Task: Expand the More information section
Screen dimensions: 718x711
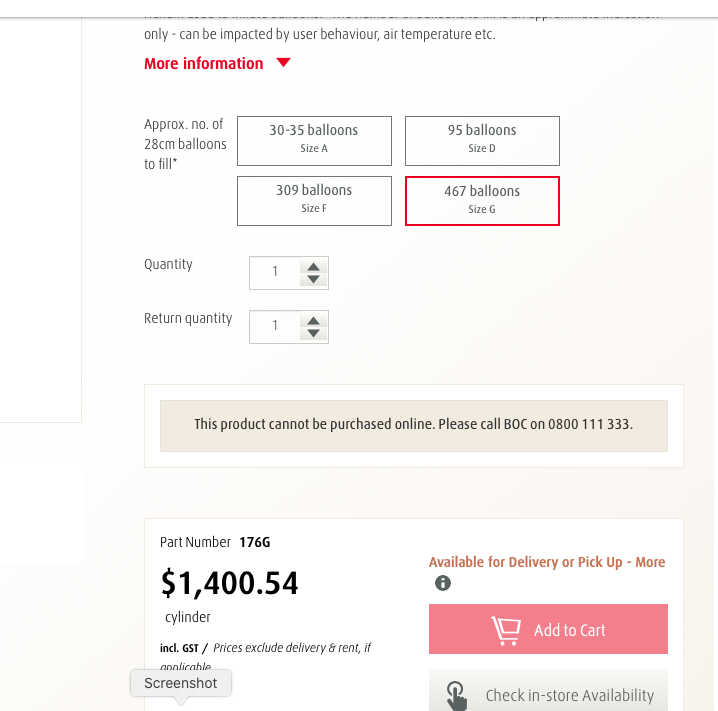Action: click(x=204, y=63)
